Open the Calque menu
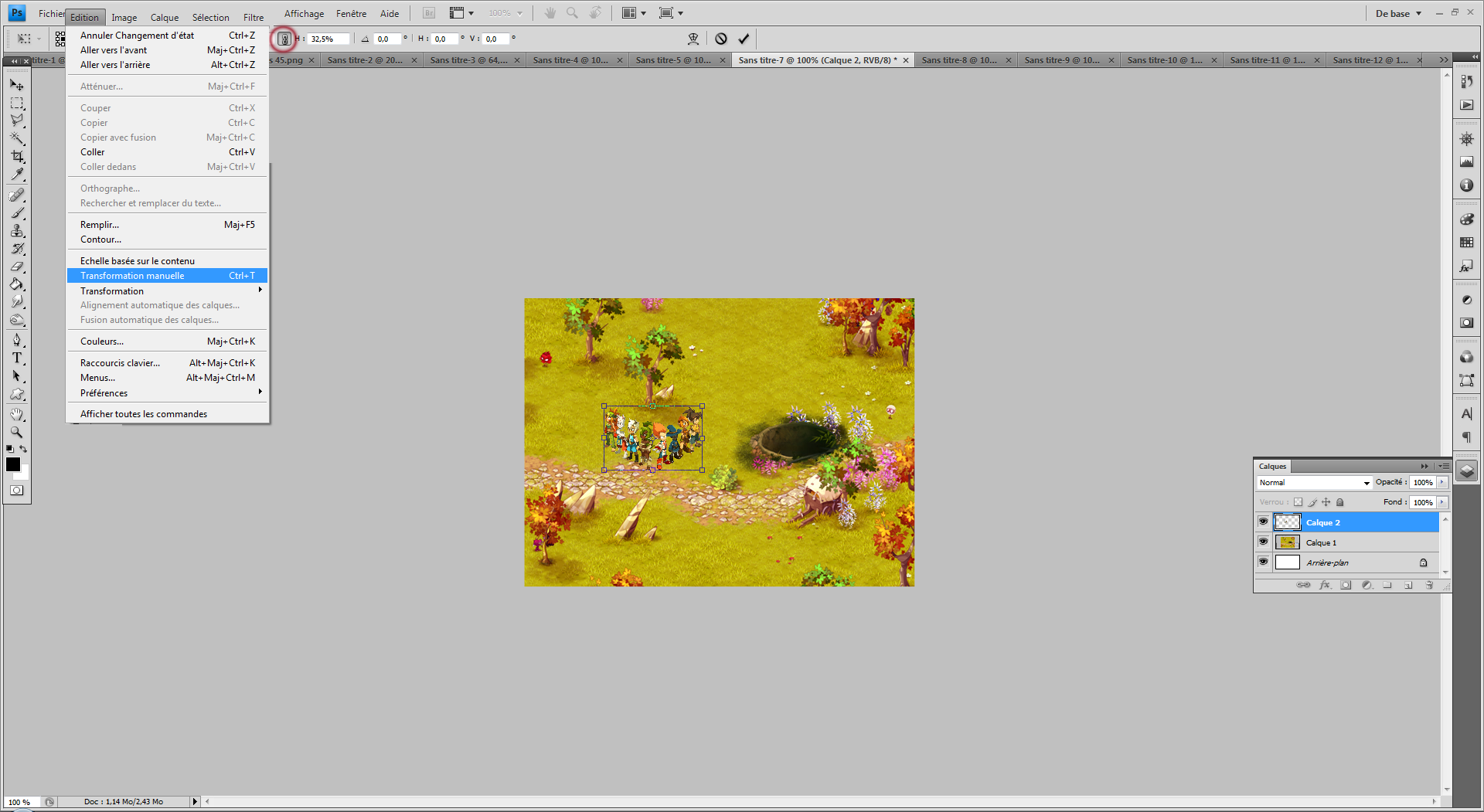This screenshot has height=812, width=1484. coord(164,17)
